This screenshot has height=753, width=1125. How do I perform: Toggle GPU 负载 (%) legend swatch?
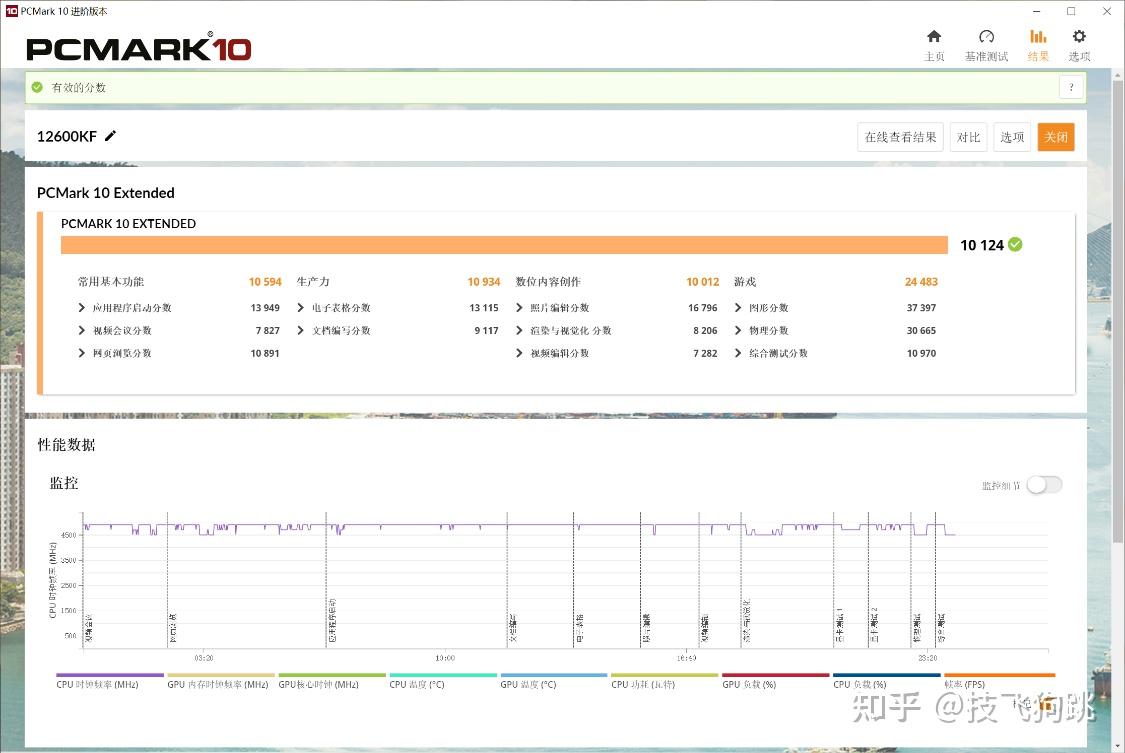coord(776,675)
